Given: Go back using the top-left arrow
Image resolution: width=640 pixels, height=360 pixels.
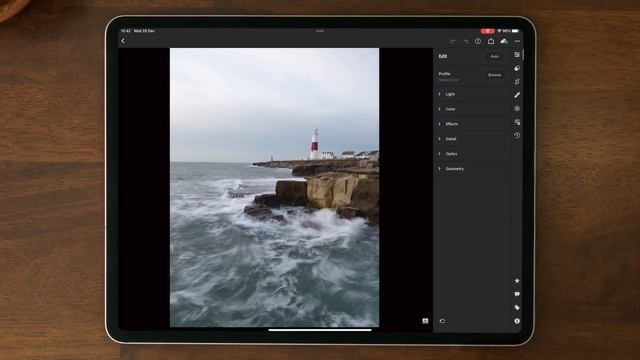Looking at the screenshot, I should coord(123,41).
